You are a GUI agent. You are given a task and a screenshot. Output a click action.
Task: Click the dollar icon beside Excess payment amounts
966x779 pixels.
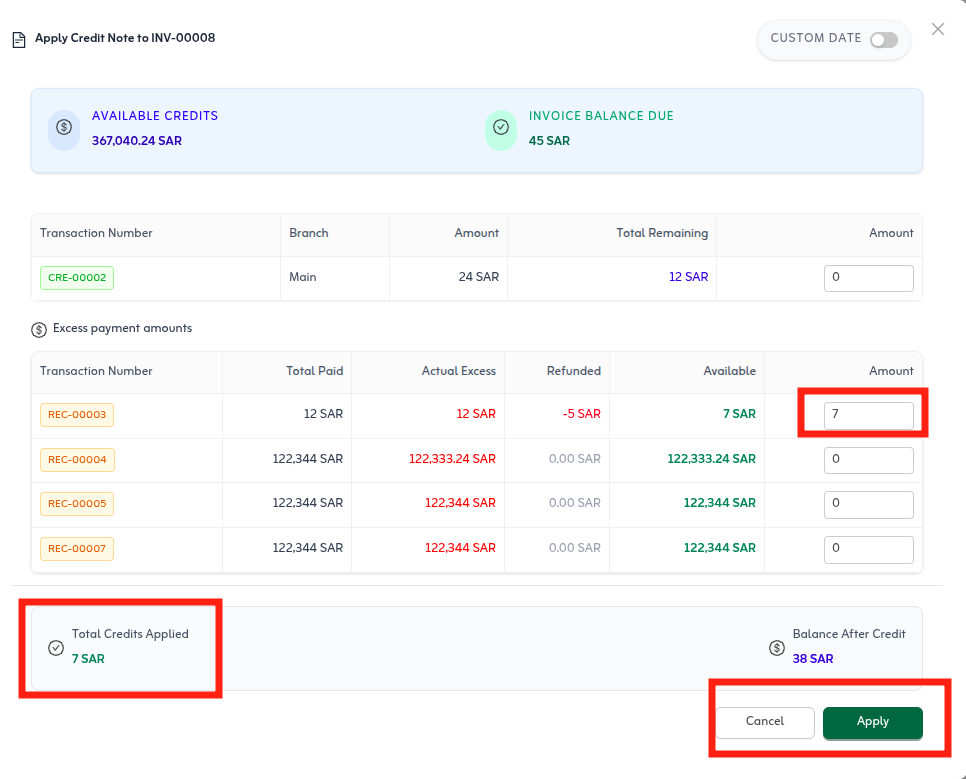tap(39, 330)
